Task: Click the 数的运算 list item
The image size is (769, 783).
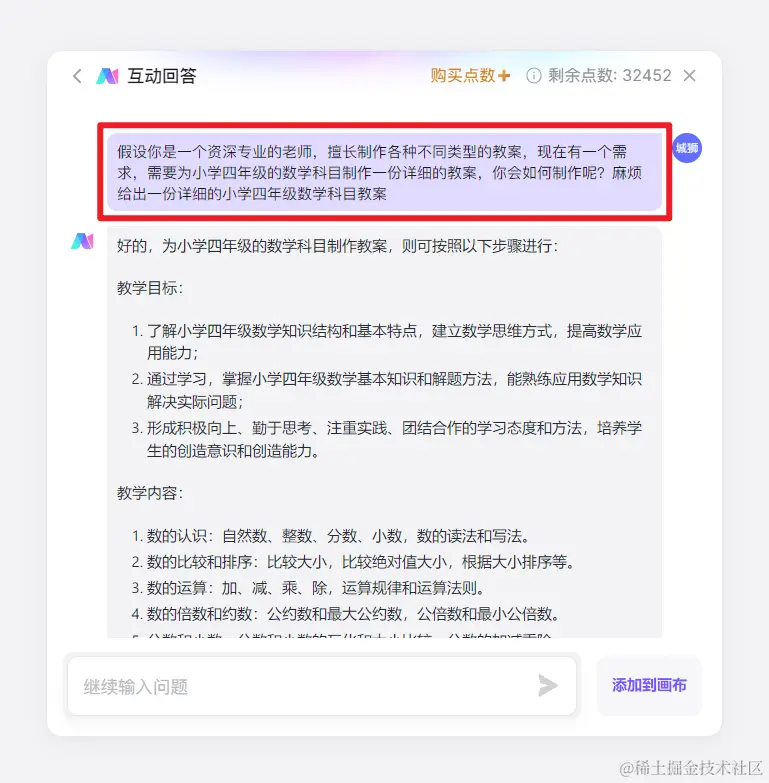Action: [x=308, y=588]
